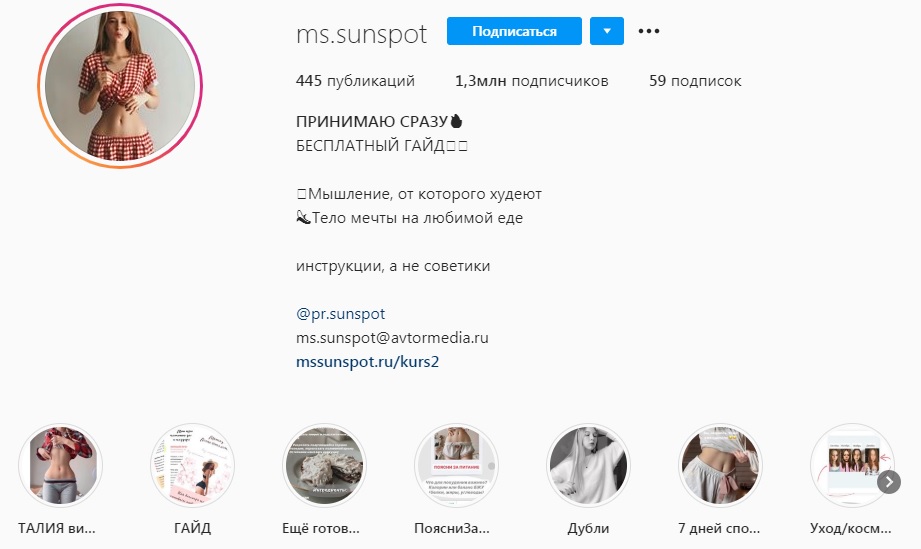Open the mssunspot.ru/kurs2 website link
The height and width of the screenshot is (549, 921).
368,362
